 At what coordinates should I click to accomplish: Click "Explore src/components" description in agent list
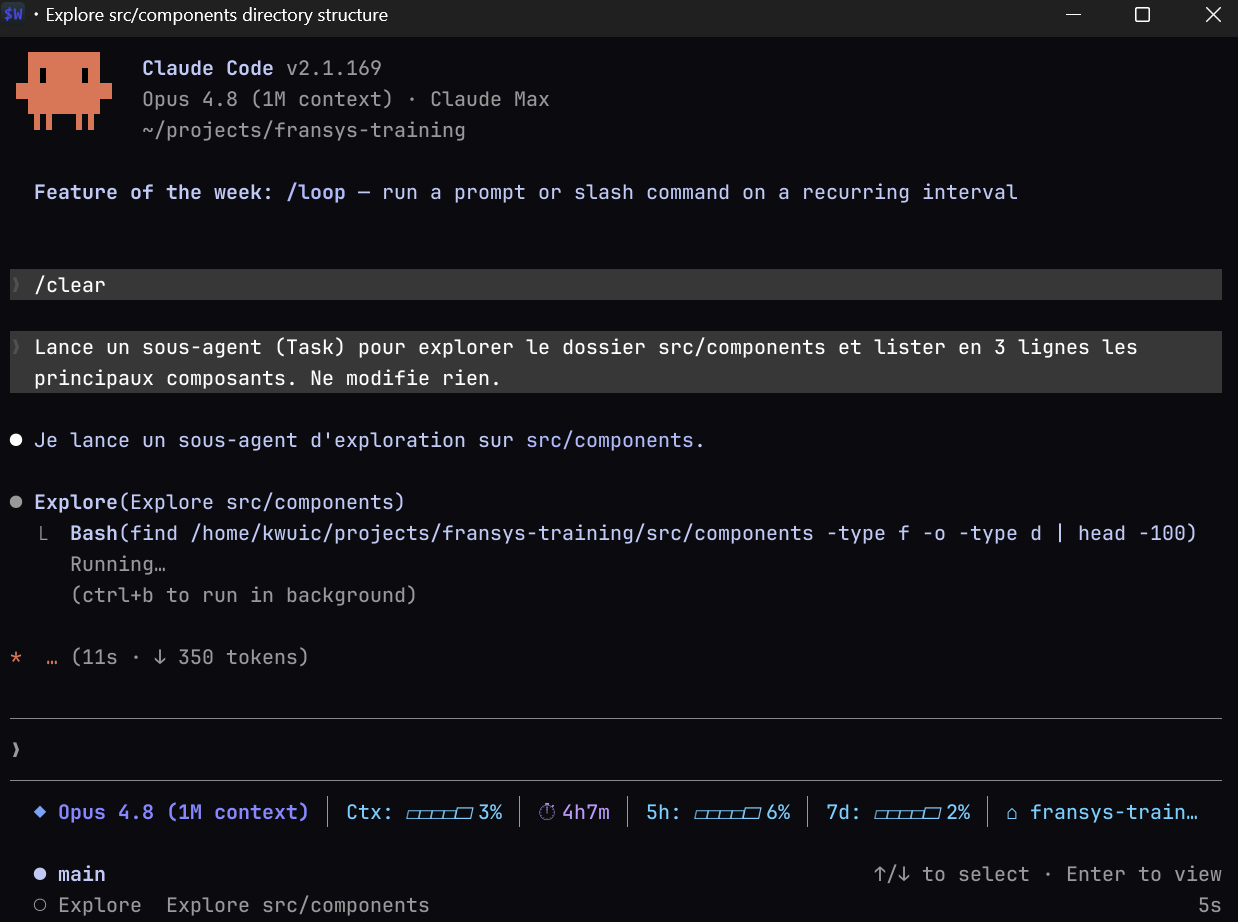[x=298, y=905]
